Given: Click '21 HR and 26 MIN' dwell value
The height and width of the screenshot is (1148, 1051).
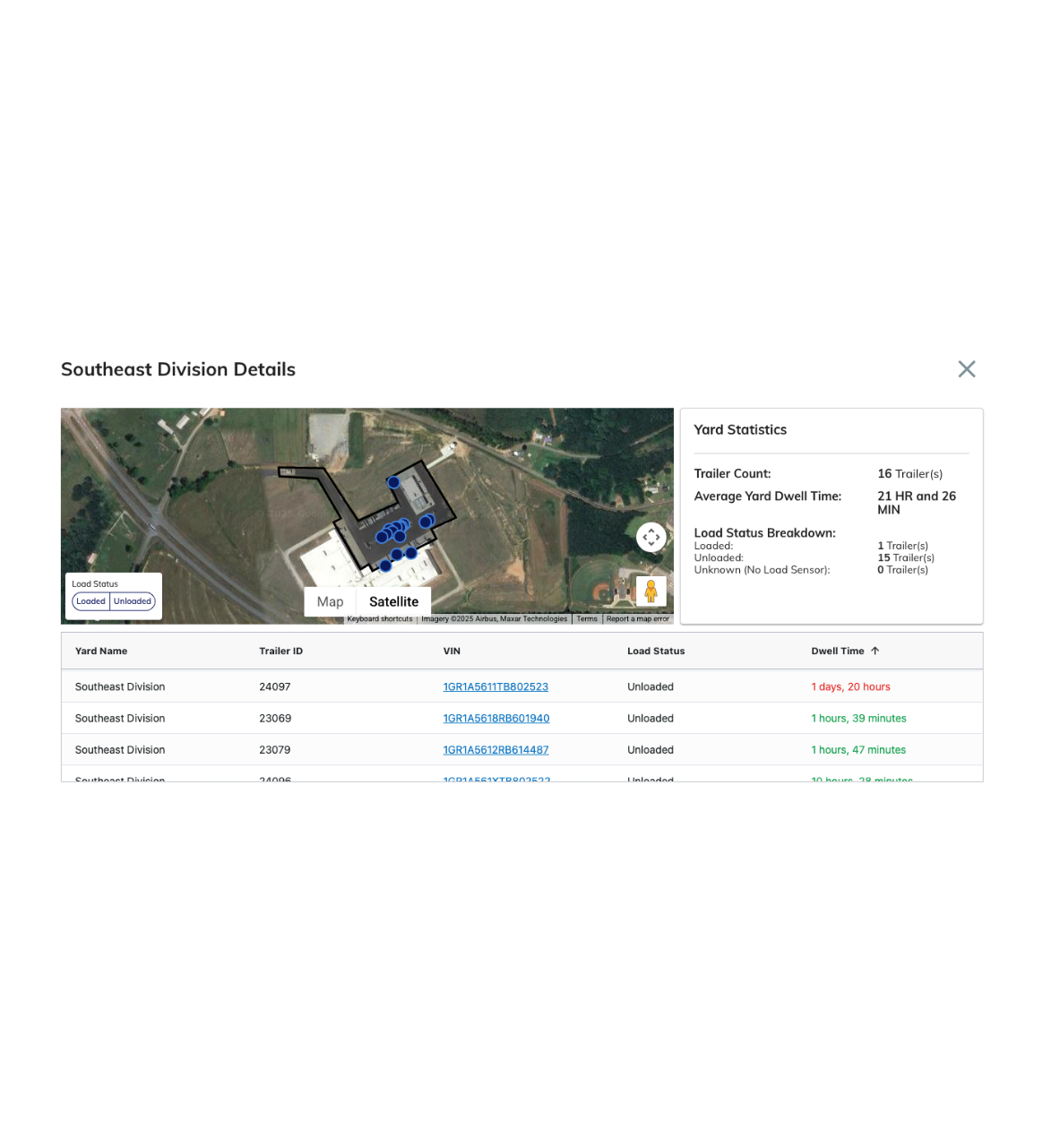Looking at the screenshot, I should (x=917, y=503).
